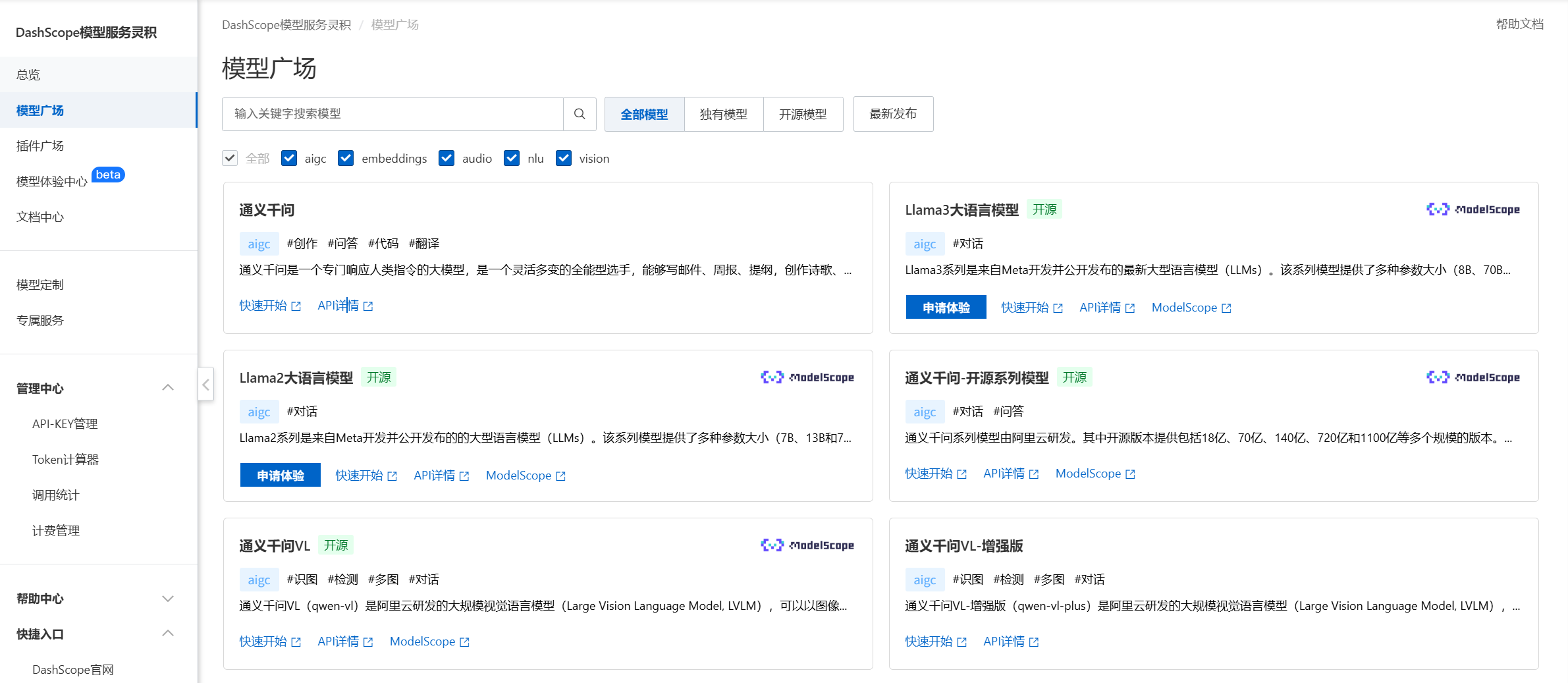Switch to the 独有模型 tab
The height and width of the screenshot is (683, 1568).
[724, 114]
